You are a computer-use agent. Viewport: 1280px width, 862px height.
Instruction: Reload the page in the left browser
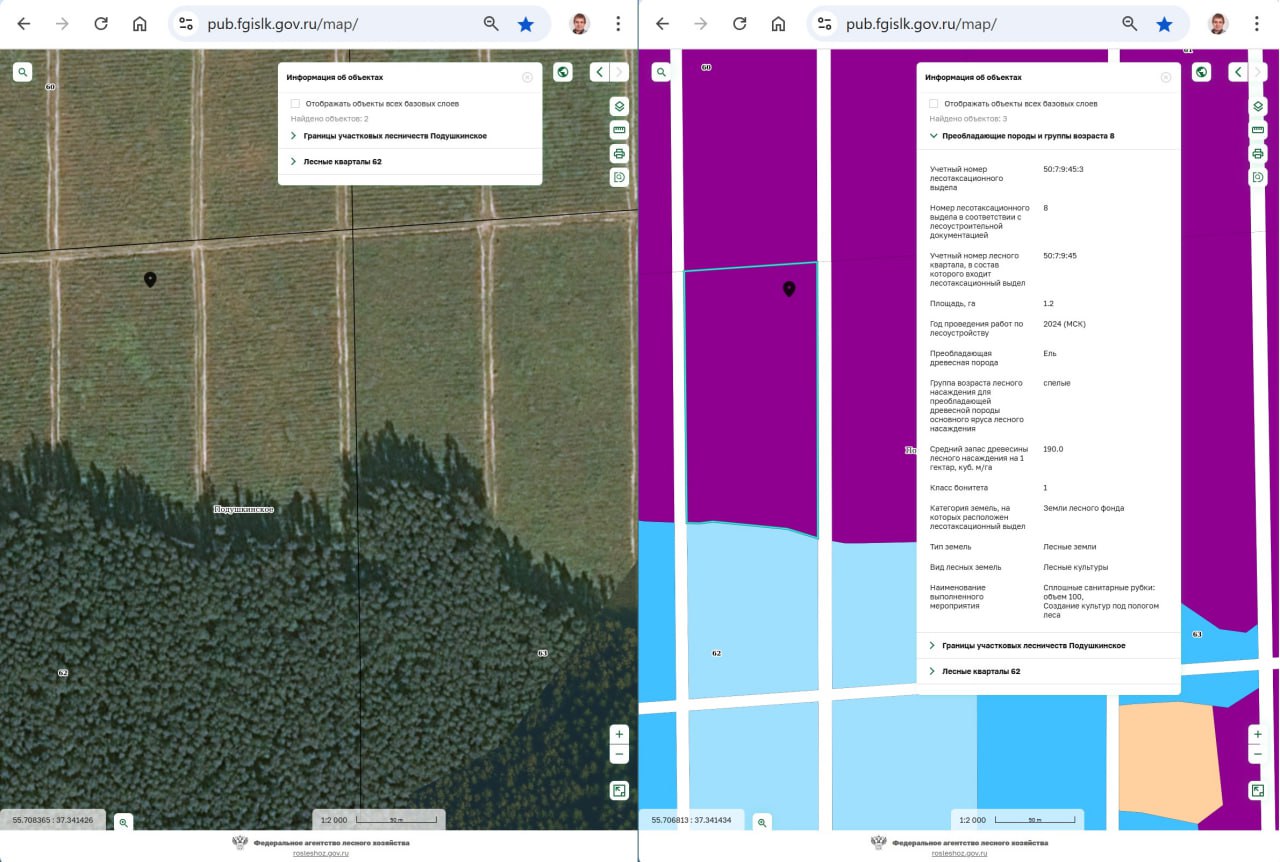101,24
